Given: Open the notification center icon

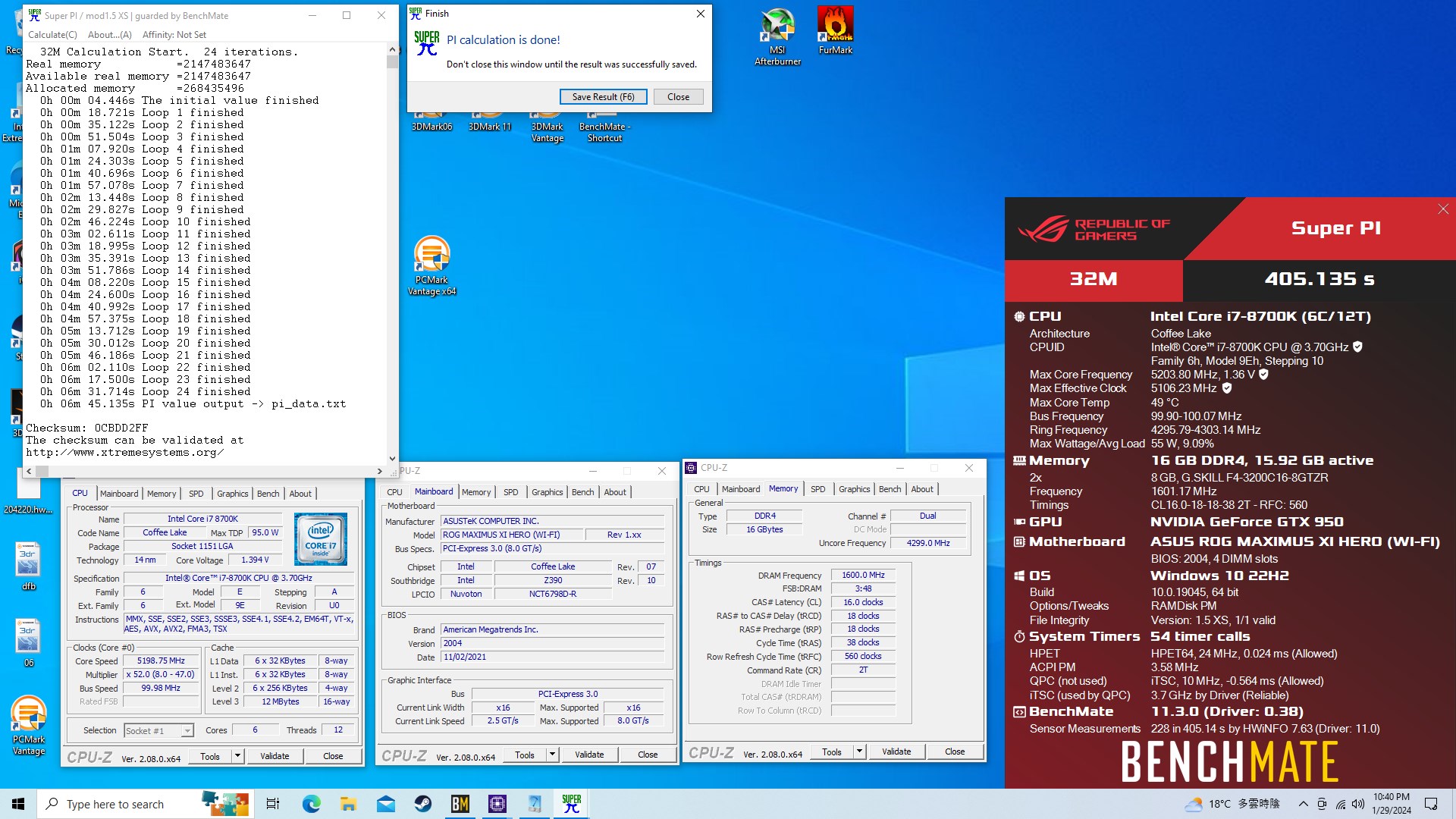Looking at the screenshot, I should point(1431,804).
